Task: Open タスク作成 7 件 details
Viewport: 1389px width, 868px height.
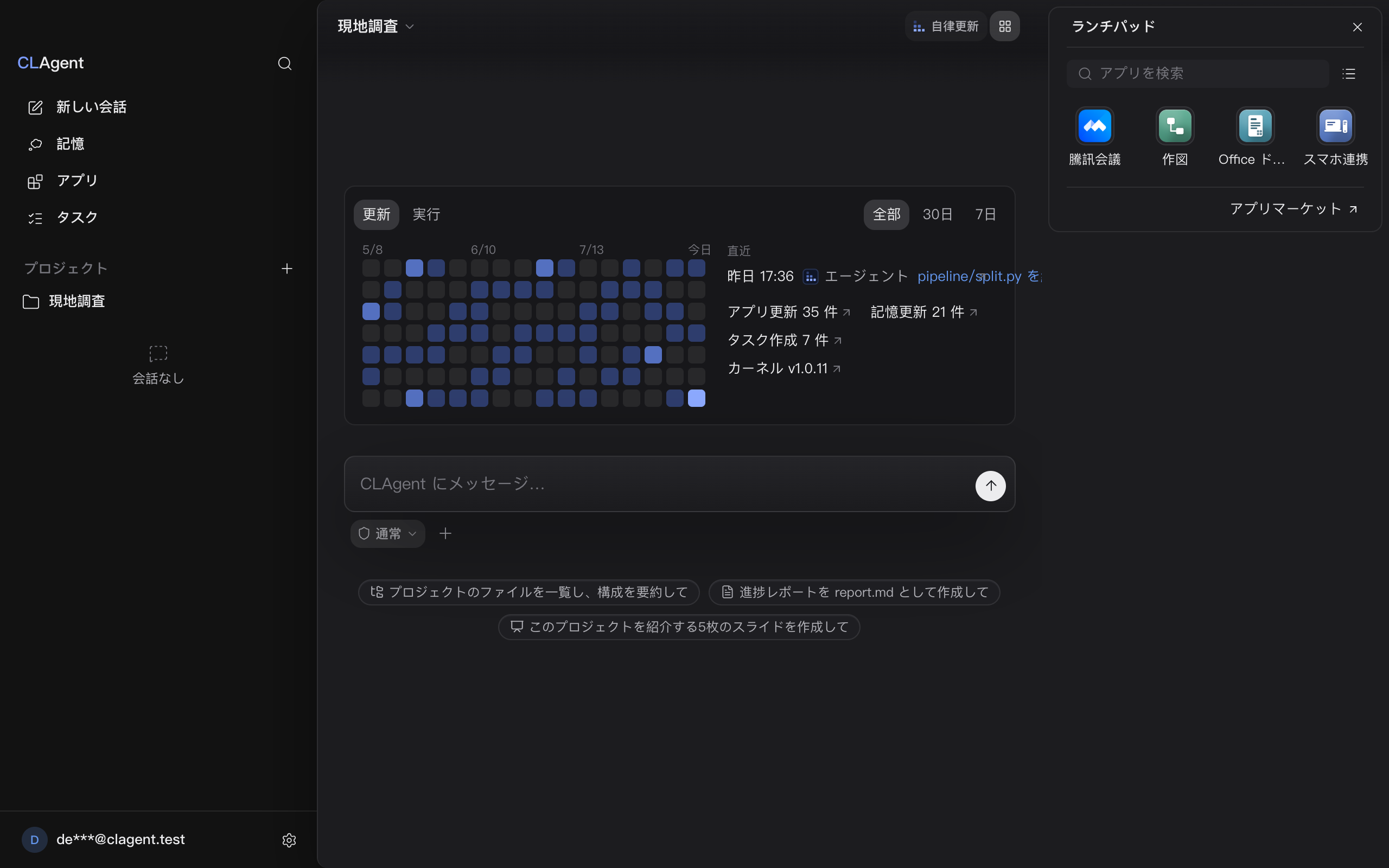Action: click(785, 340)
